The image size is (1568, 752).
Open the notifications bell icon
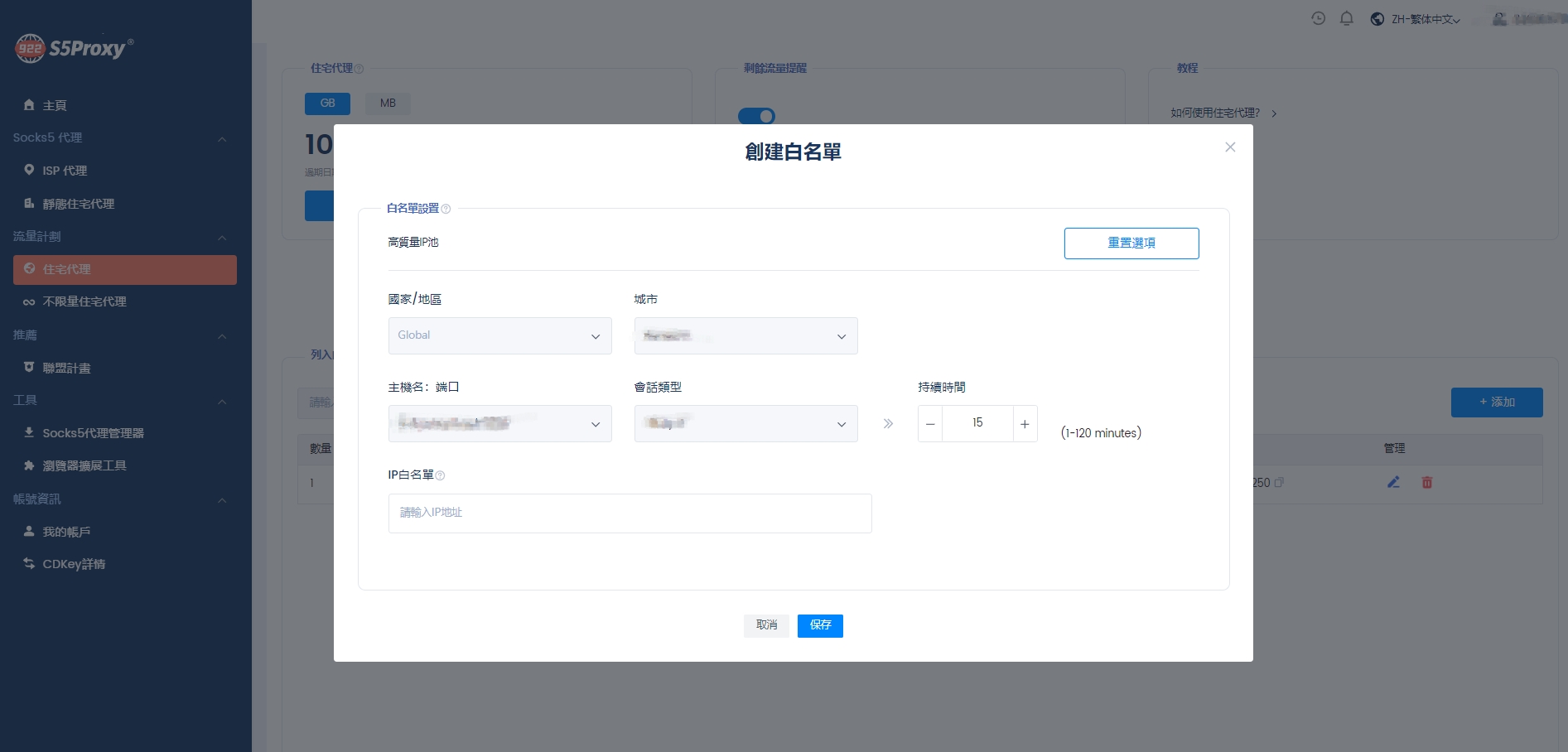pos(1346,18)
